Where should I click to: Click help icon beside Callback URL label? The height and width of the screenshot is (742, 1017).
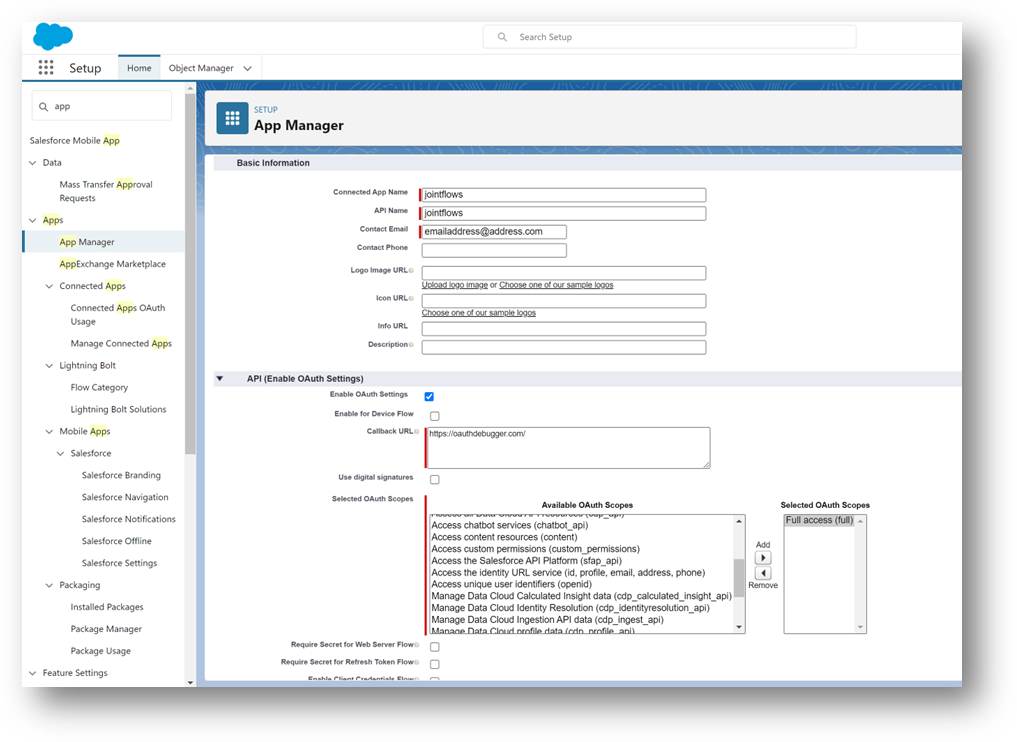click(x=416, y=432)
